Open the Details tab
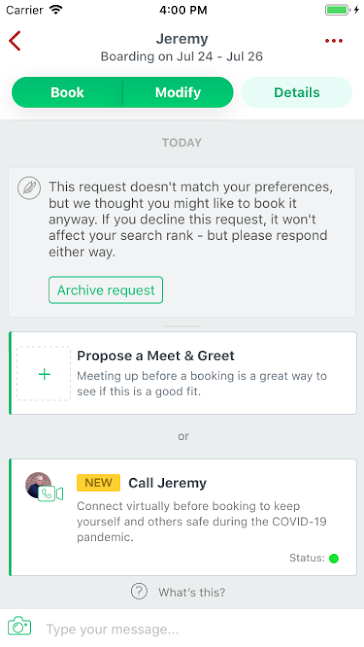 pos(297,92)
